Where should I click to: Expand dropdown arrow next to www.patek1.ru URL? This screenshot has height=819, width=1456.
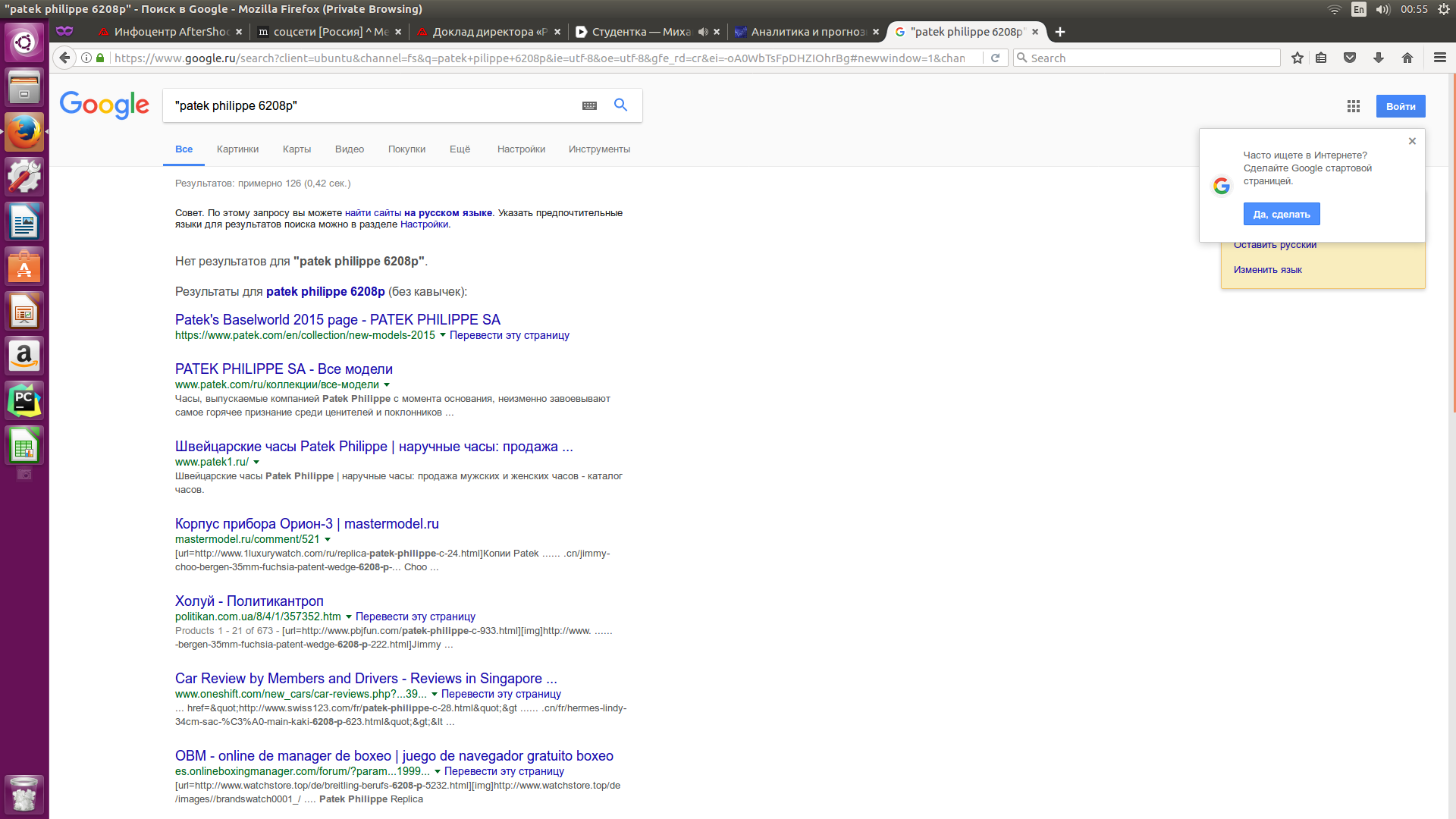(256, 462)
